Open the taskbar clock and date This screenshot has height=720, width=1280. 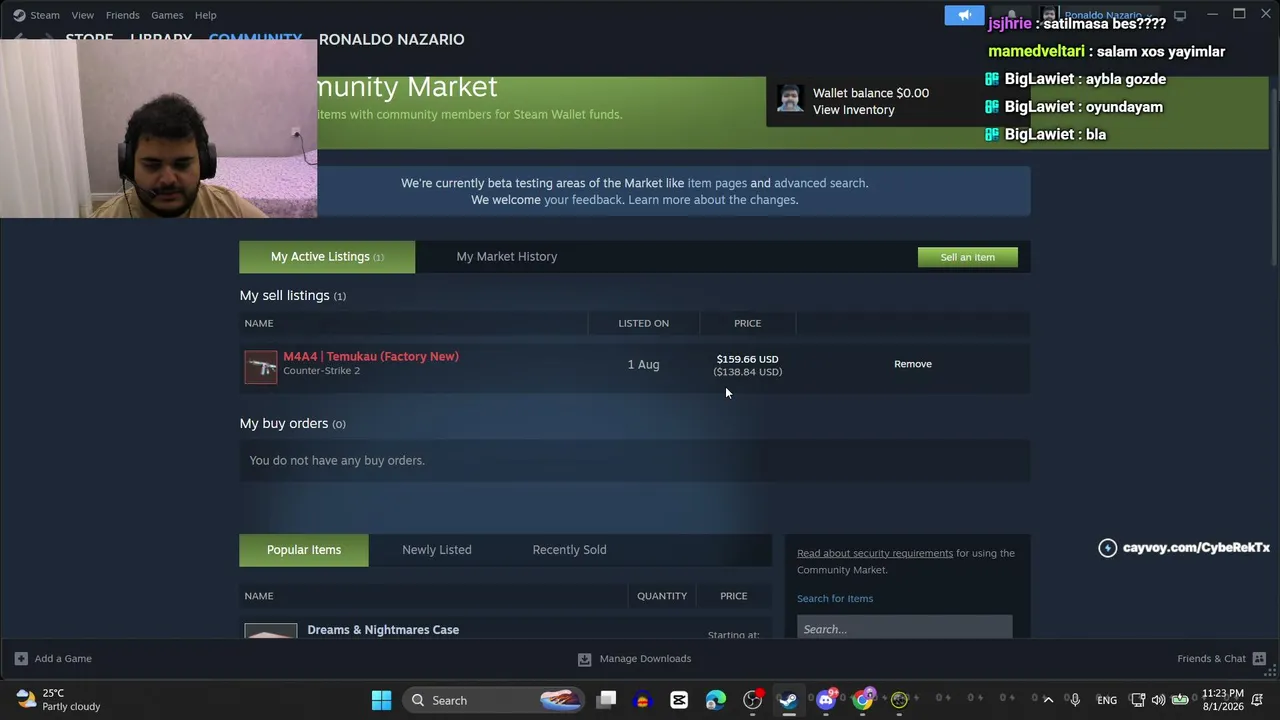click(1222, 700)
